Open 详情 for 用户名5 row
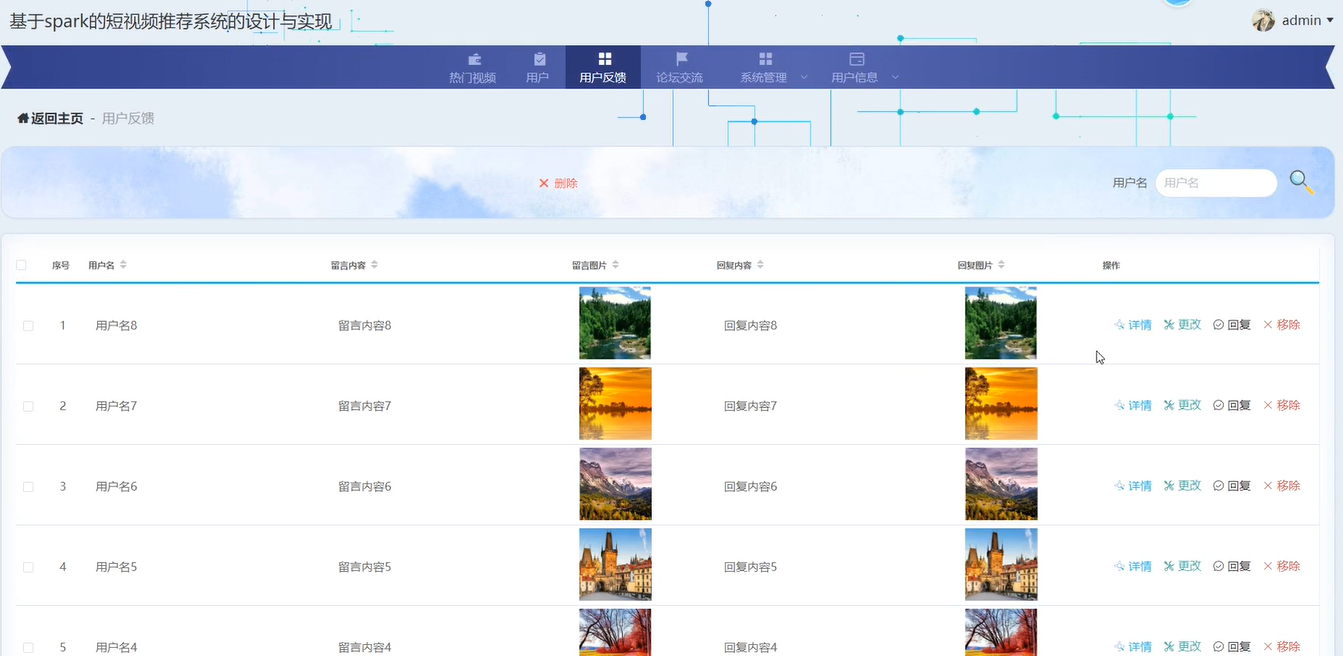1343x656 pixels. [1133, 566]
